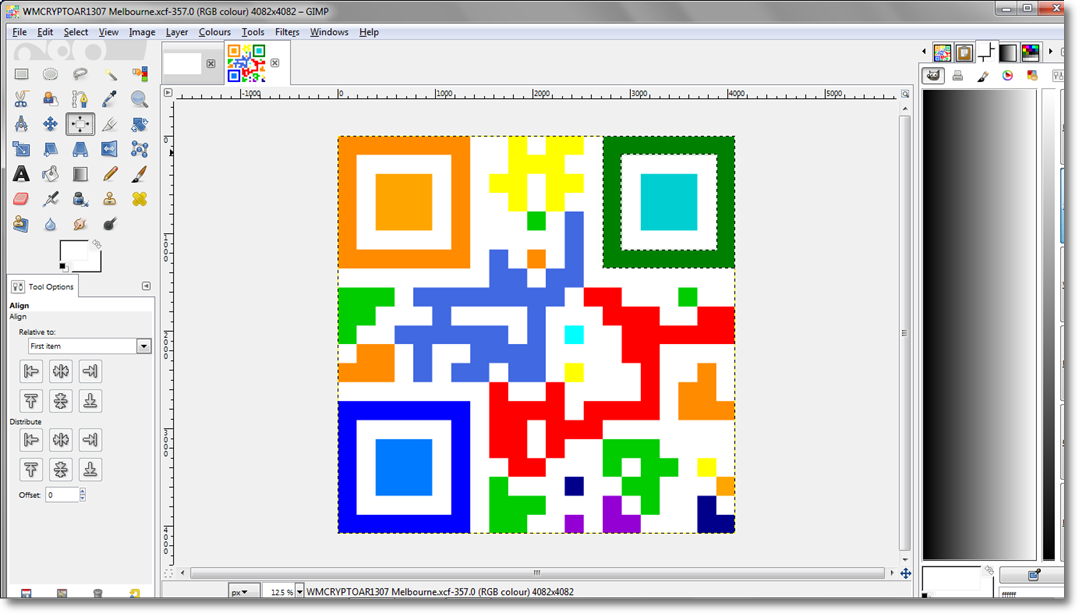Align top edge of target
1080x615 pixels.
point(31,401)
